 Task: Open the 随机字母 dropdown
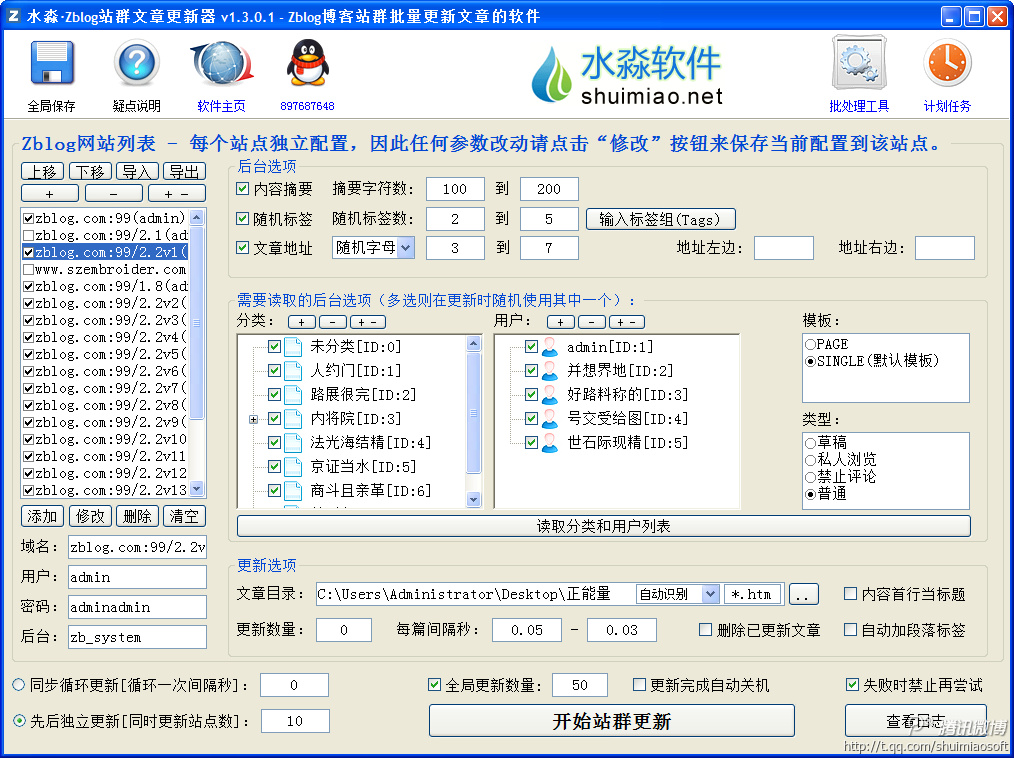coord(406,248)
